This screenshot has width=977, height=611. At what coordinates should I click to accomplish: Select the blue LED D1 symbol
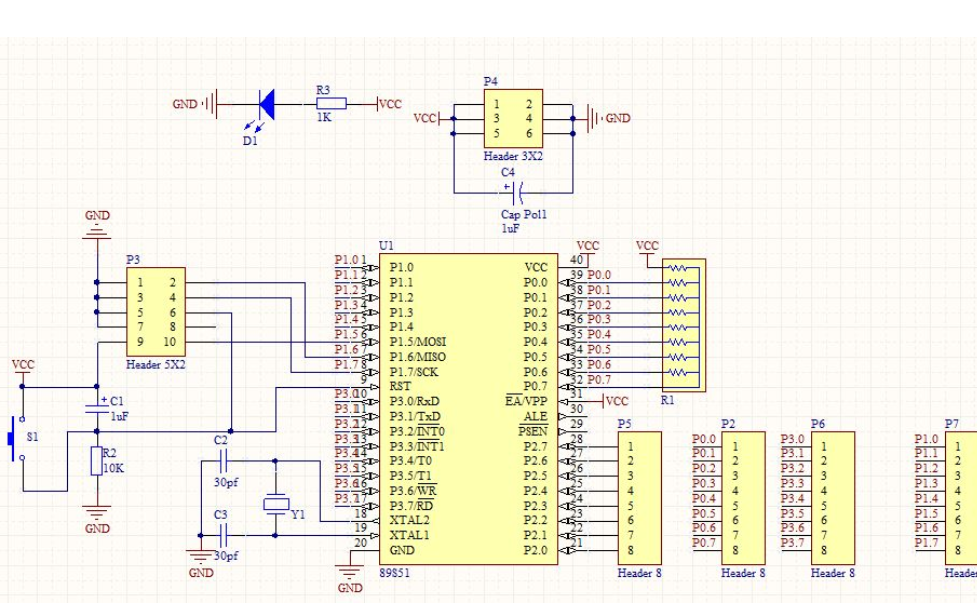click(266, 103)
